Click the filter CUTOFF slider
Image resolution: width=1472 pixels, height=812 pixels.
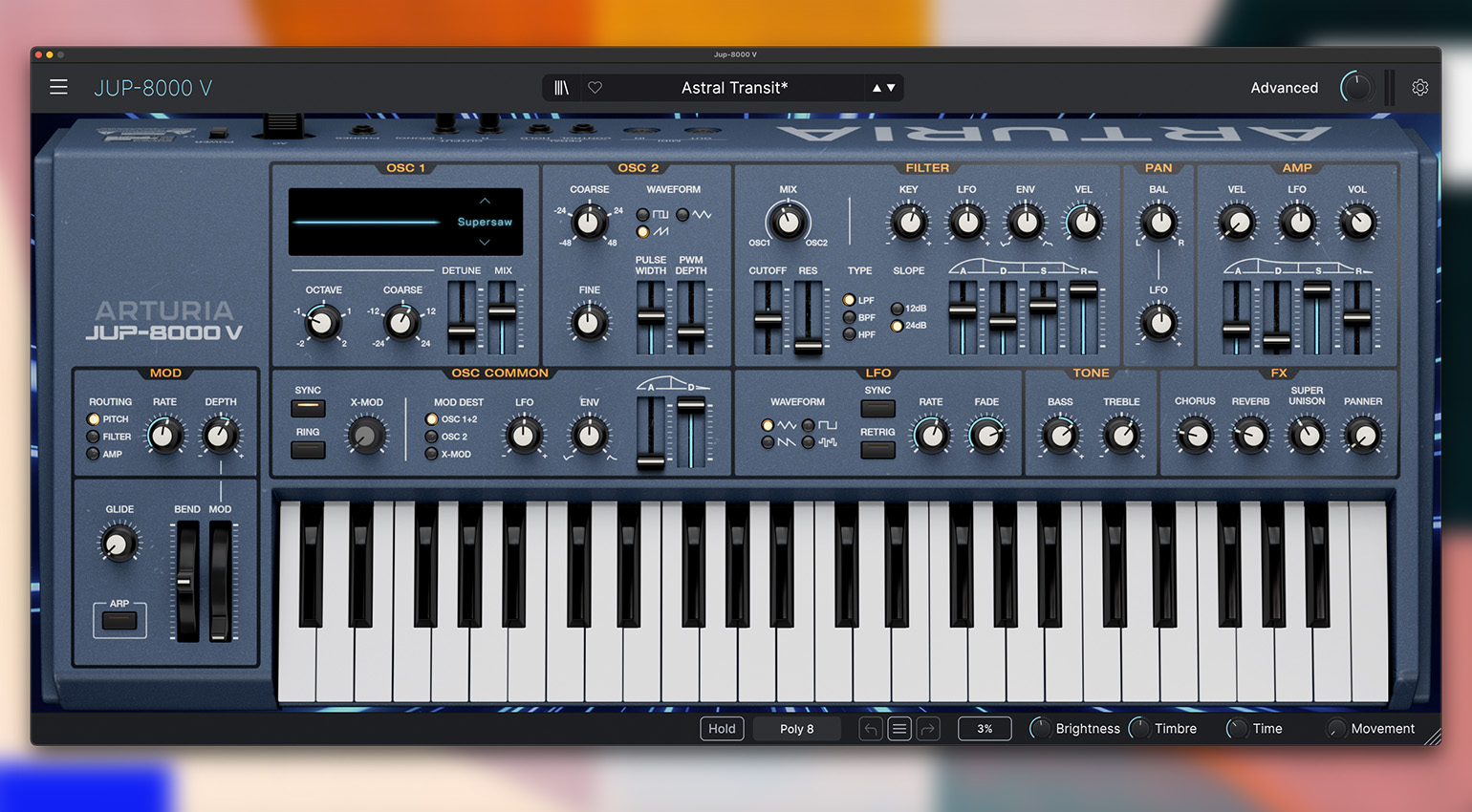pos(768,319)
